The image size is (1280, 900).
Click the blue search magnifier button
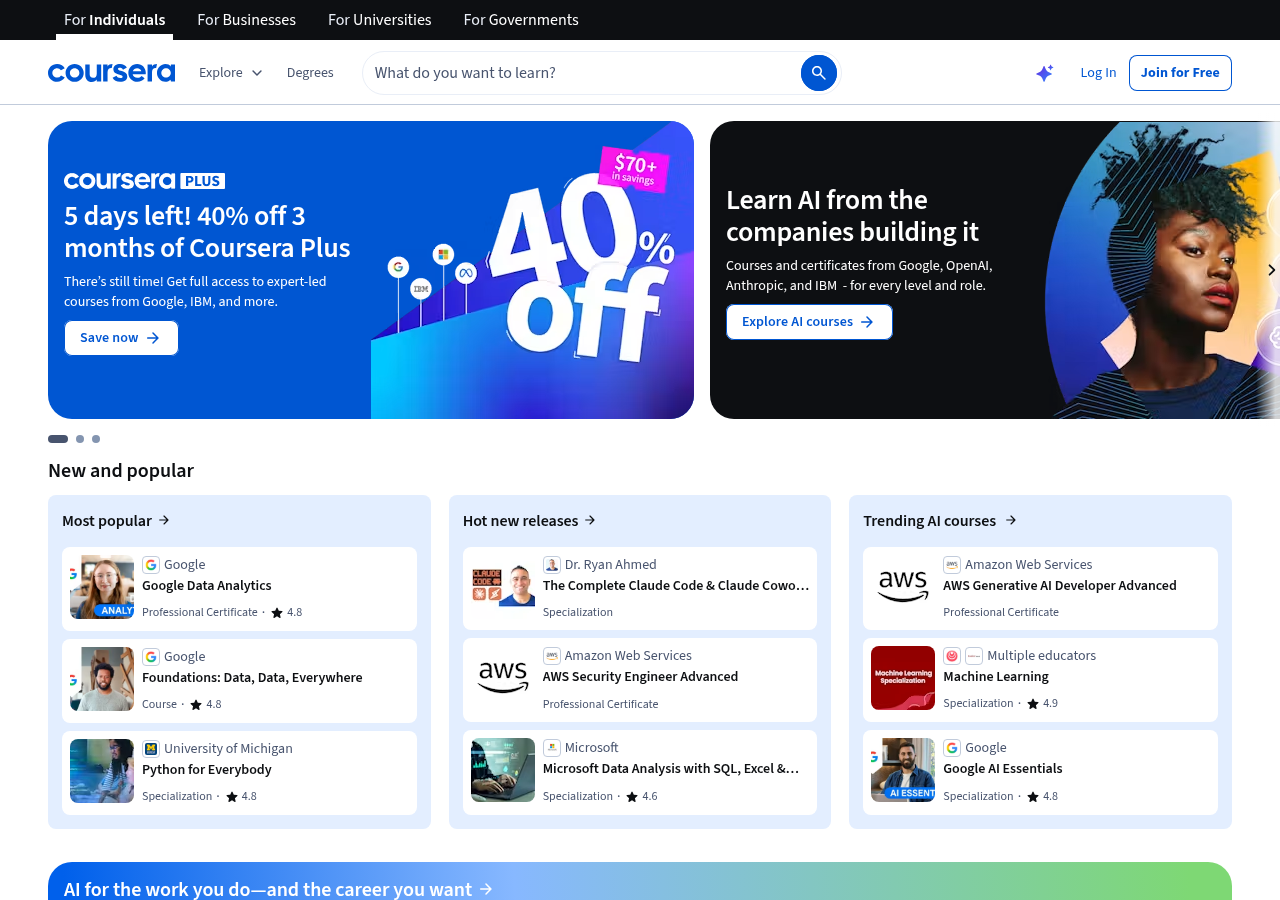[x=818, y=73]
